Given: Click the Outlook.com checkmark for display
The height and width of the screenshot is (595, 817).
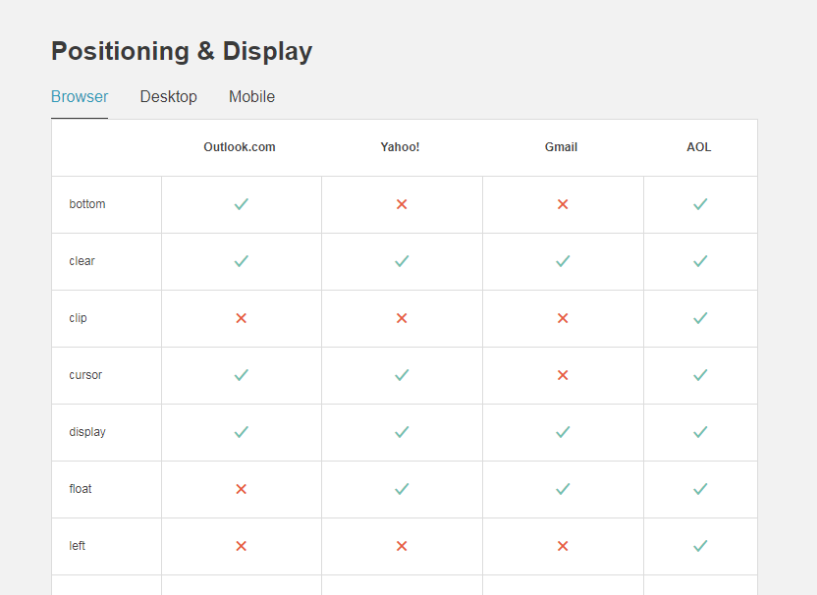Looking at the screenshot, I should [x=241, y=431].
